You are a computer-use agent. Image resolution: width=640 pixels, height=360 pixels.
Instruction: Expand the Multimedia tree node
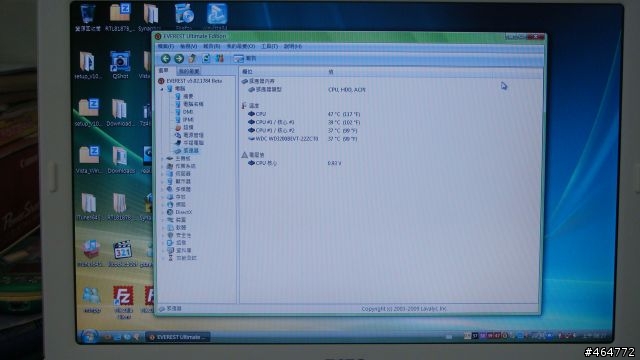163,189
